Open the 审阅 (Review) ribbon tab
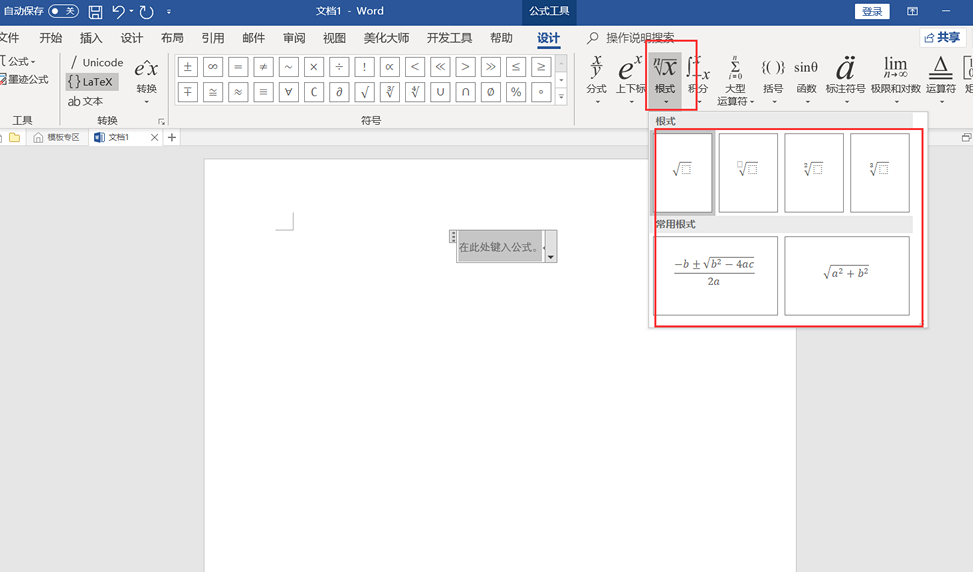This screenshot has width=973, height=572. coord(294,38)
